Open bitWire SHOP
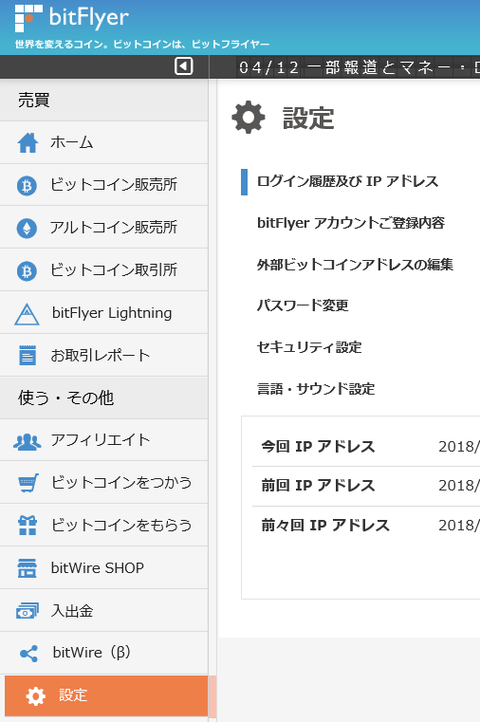The image size is (480, 722). click(104, 568)
